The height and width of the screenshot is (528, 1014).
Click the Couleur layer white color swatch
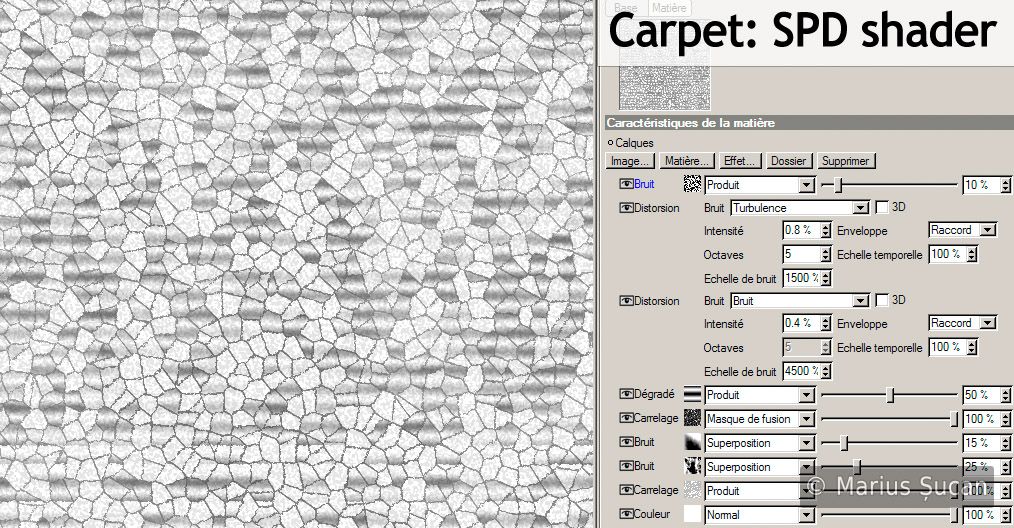[x=692, y=515]
